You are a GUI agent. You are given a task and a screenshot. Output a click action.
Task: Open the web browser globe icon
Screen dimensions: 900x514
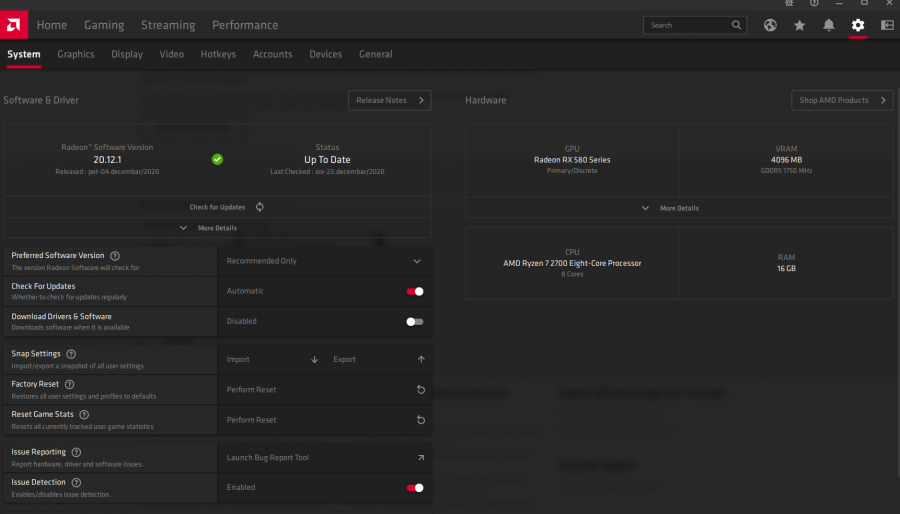770,25
